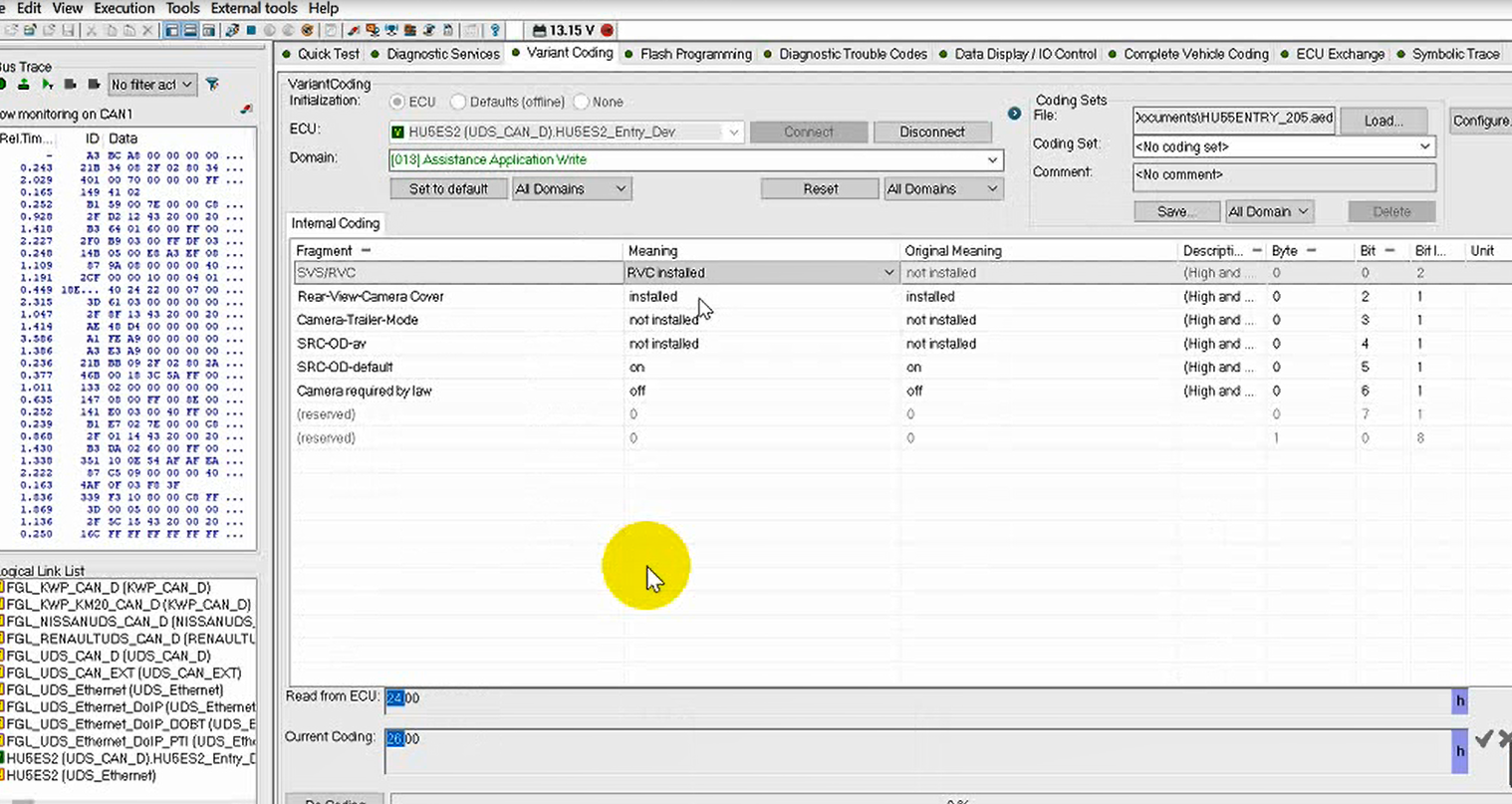This screenshot has width=1512, height=804.
Task: Click the green ECU status icon before HU5ES2
Action: click(x=397, y=132)
